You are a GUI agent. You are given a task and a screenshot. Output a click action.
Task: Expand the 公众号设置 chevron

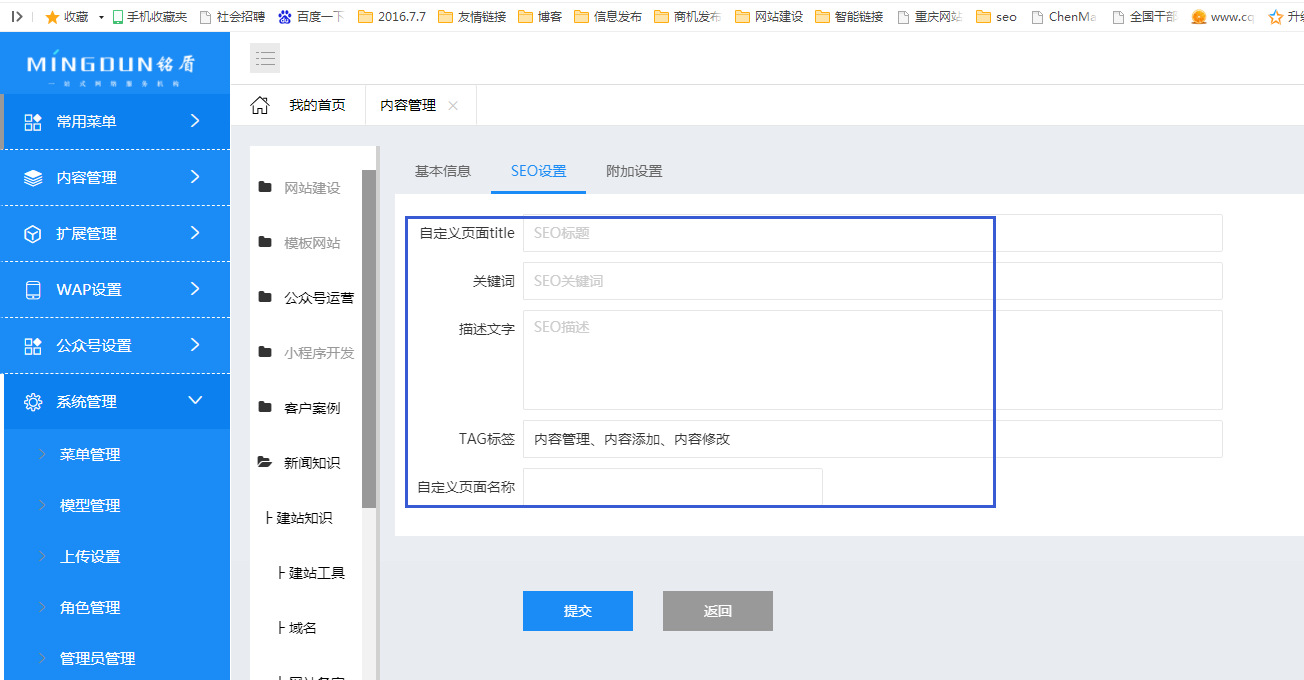[x=195, y=345]
